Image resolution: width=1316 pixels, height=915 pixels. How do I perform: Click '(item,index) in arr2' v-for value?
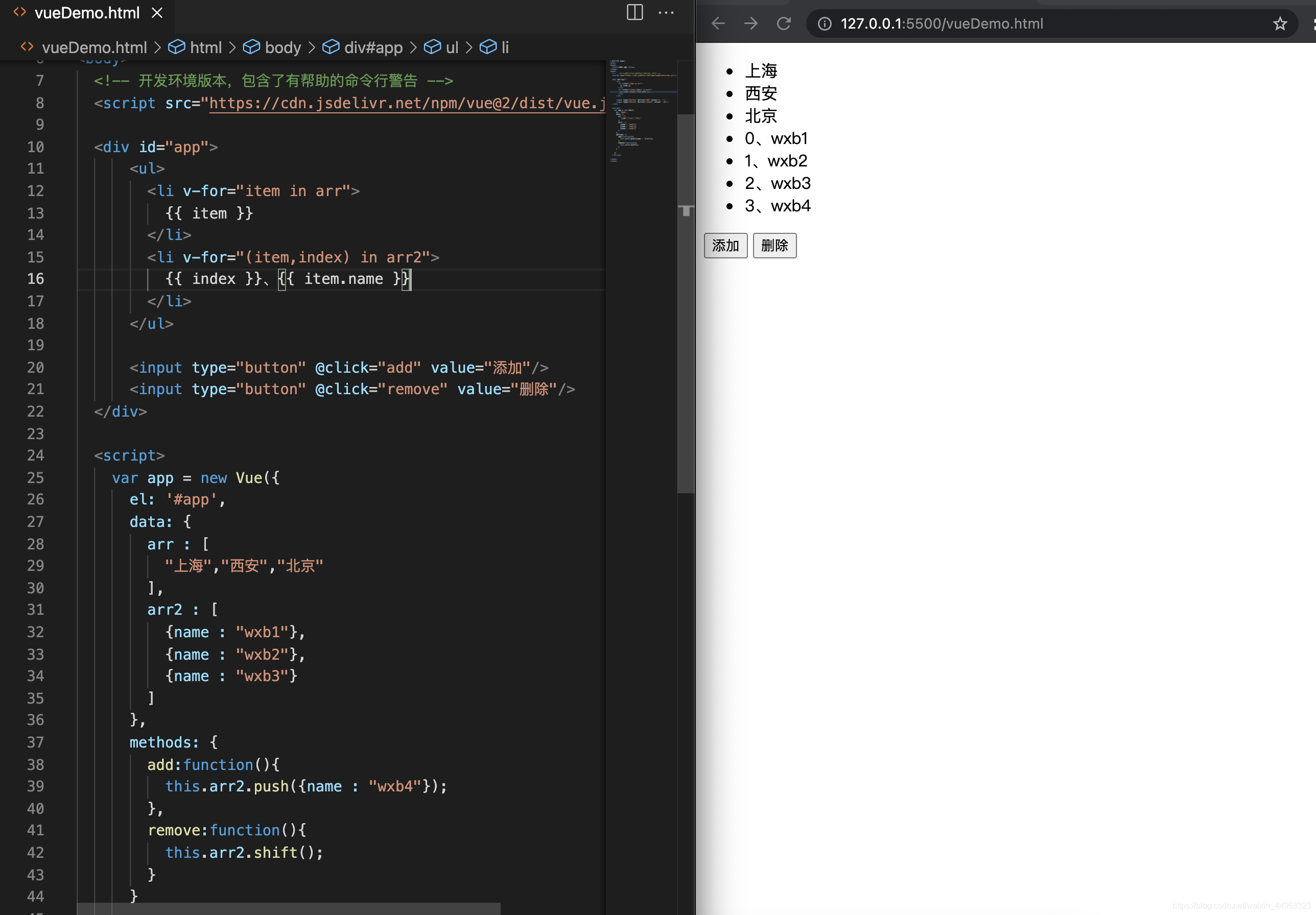pyautogui.click(x=338, y=257)
